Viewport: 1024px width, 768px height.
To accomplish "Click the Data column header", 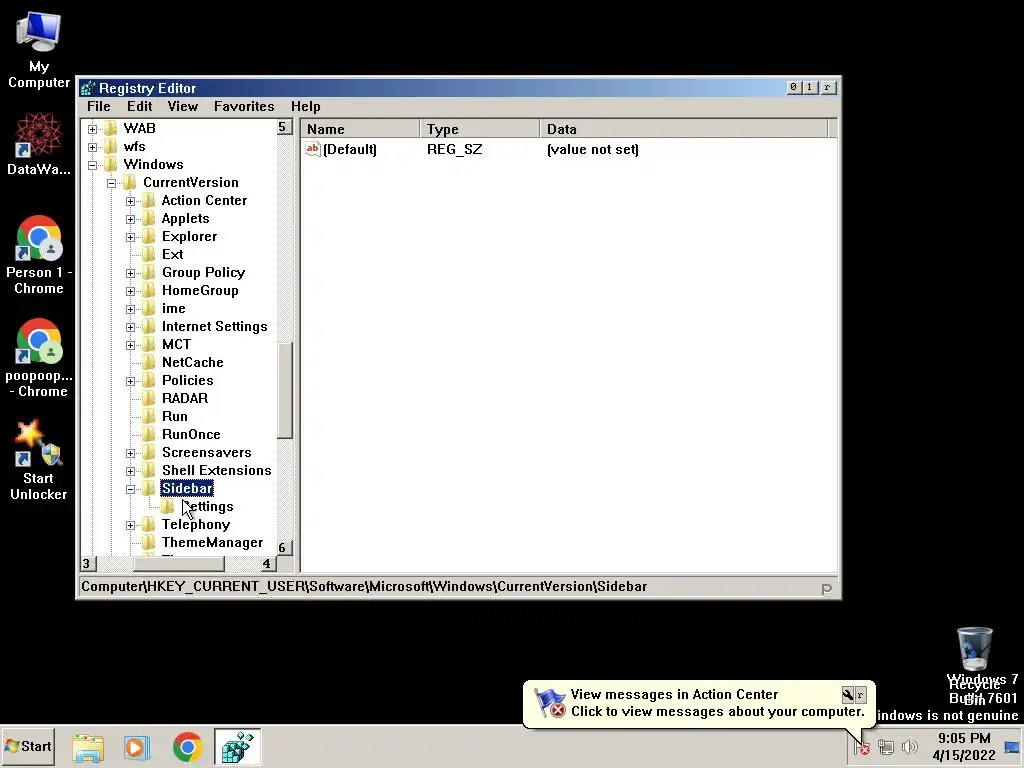I will coord(684,129).
